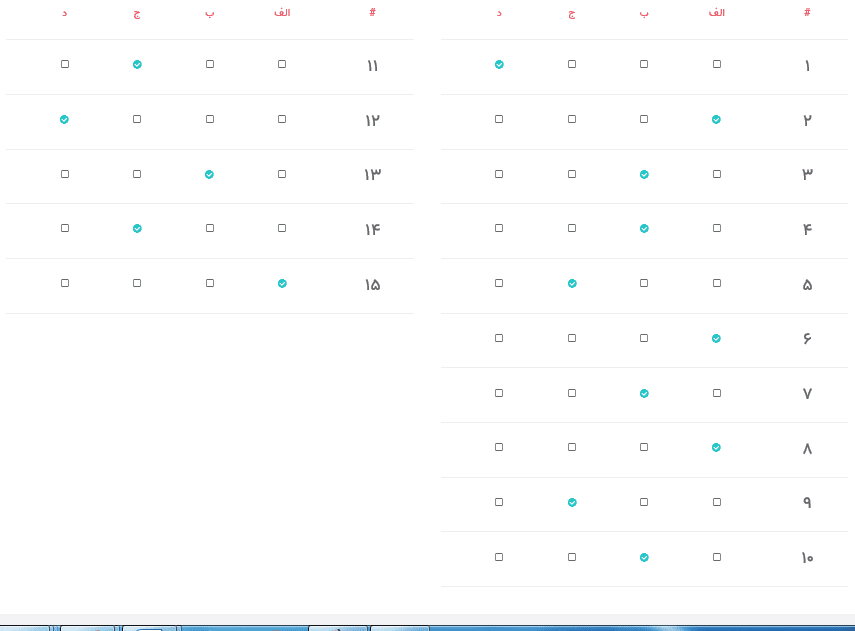This screenshot has height=631, width=855.
Task: Select option ب in question 1 row
Action: tap(644, 64)
